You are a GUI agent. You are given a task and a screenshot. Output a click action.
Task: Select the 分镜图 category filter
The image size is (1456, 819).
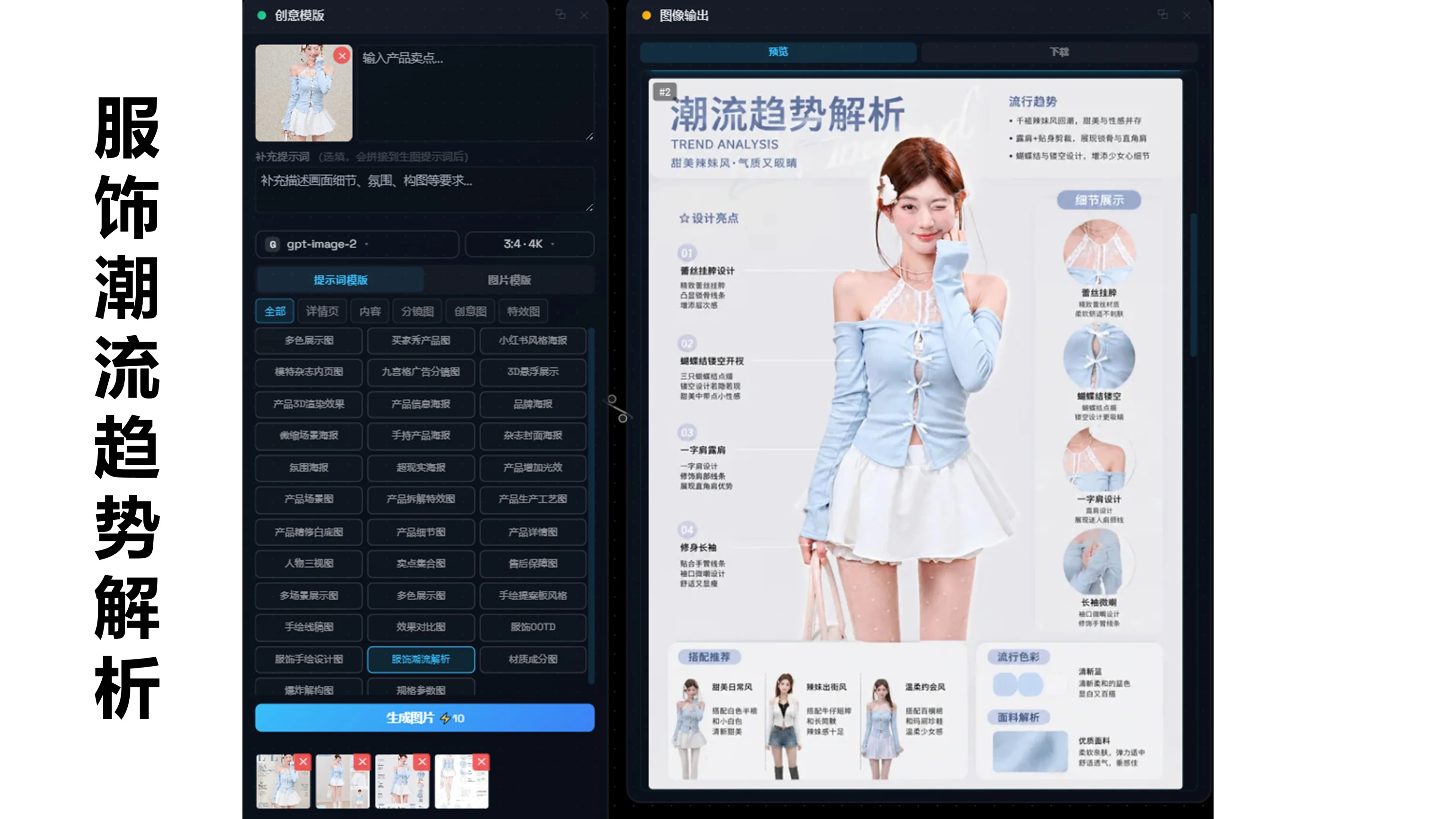coord(417,311)
